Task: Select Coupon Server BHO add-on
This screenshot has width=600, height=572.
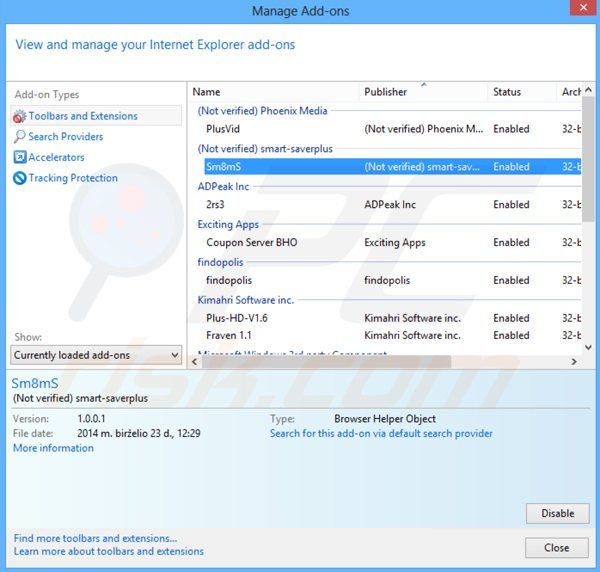Action: (251, 243)
